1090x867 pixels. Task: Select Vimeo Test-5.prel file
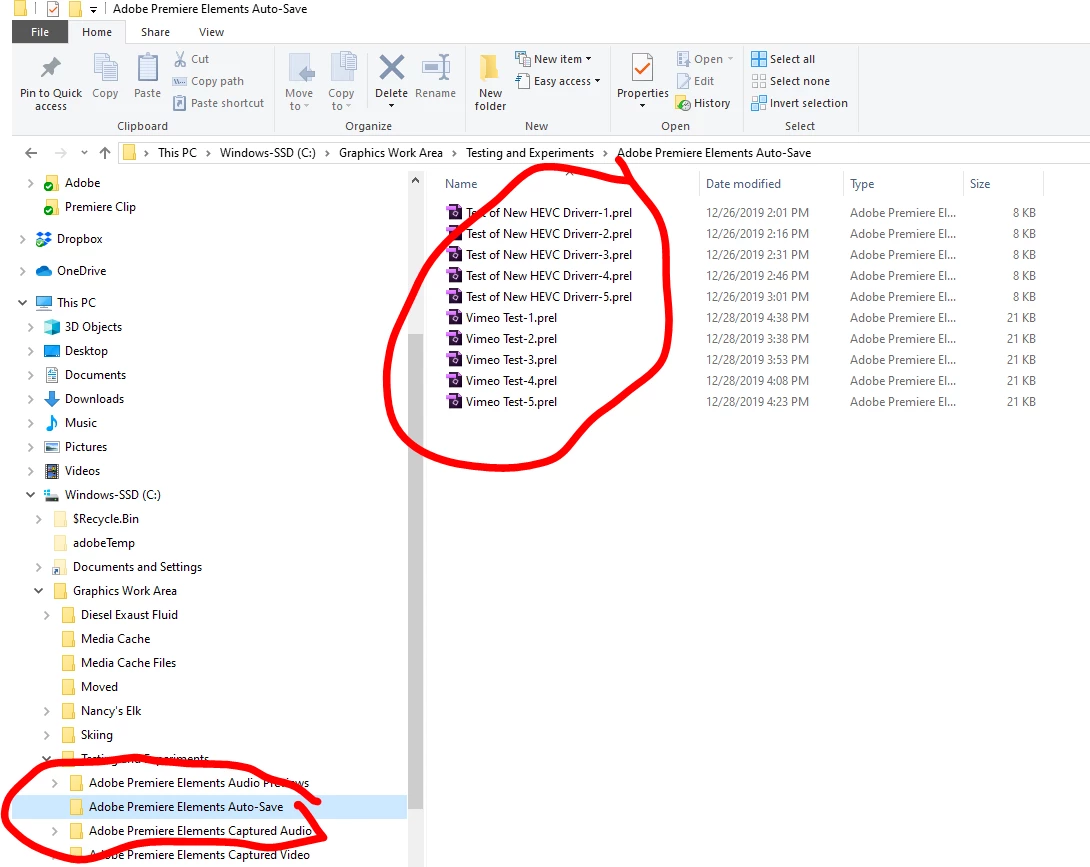click(502, 402)
